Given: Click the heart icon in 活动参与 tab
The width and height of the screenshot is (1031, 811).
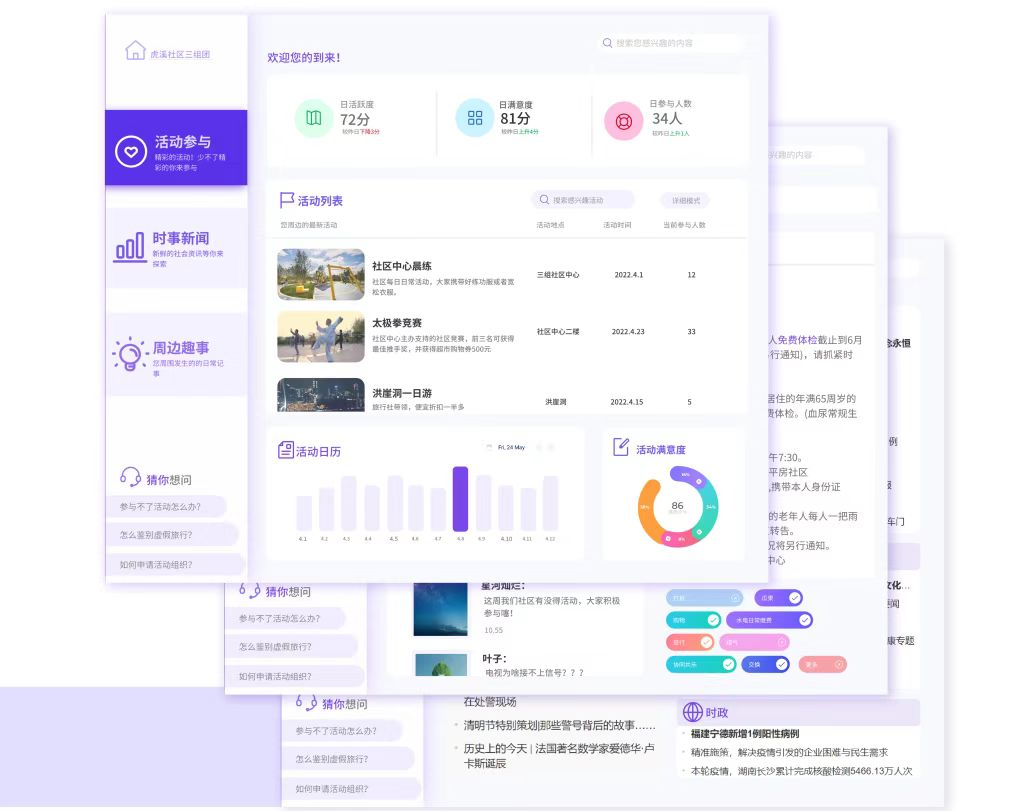Looking at the screenshot, I should pos(131,151).
